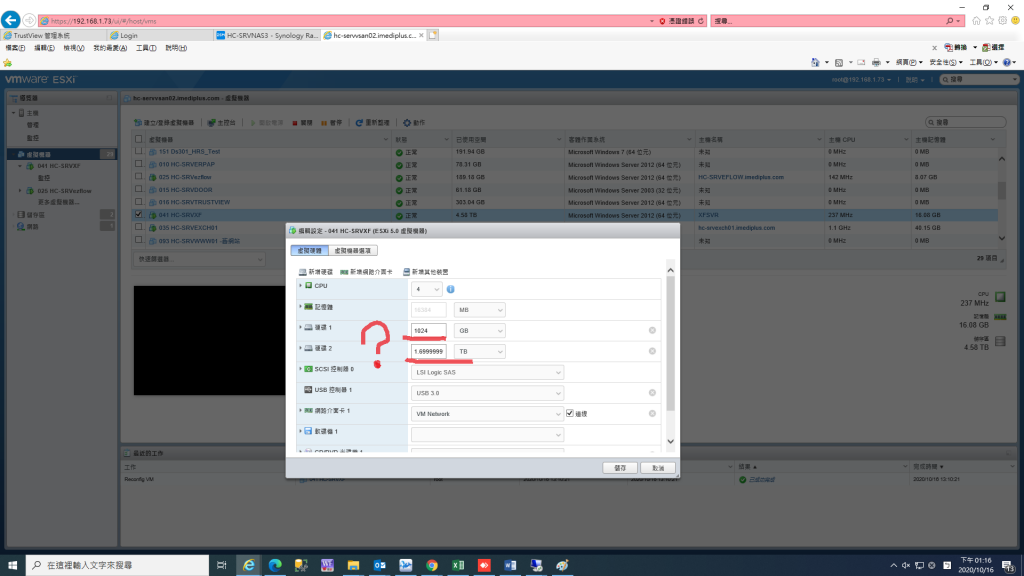This screenshot has height=576, width=1024.
Task: Open Outlook from the taskbar
Action: pyautogui.click(x=379, y=565)
